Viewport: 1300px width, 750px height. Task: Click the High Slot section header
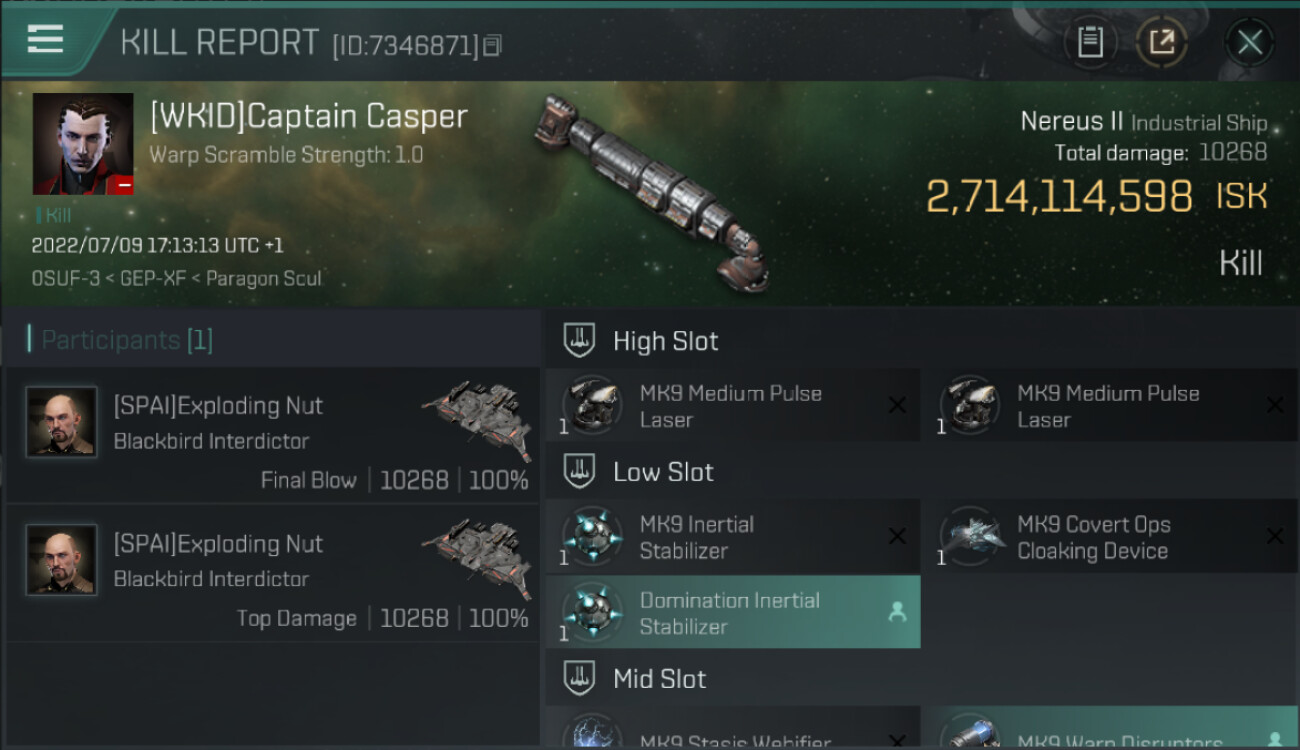tap(665, 341)
